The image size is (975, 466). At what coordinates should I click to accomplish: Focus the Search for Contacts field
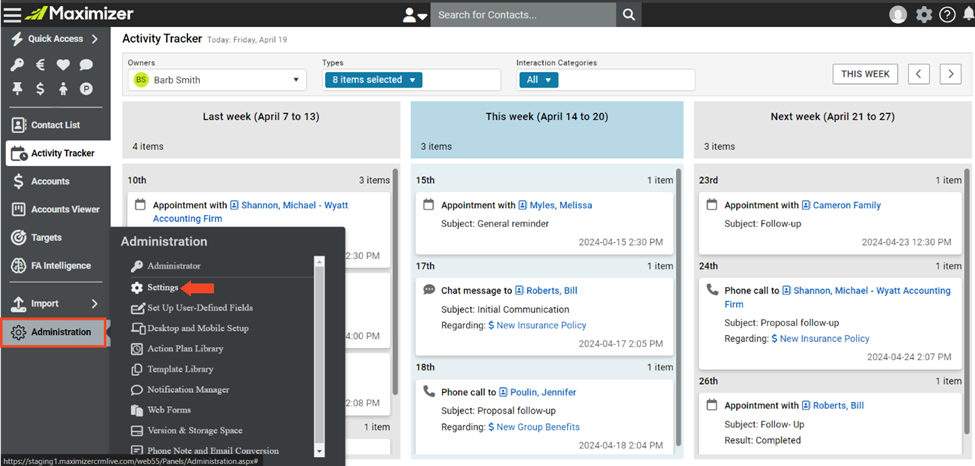523,14
